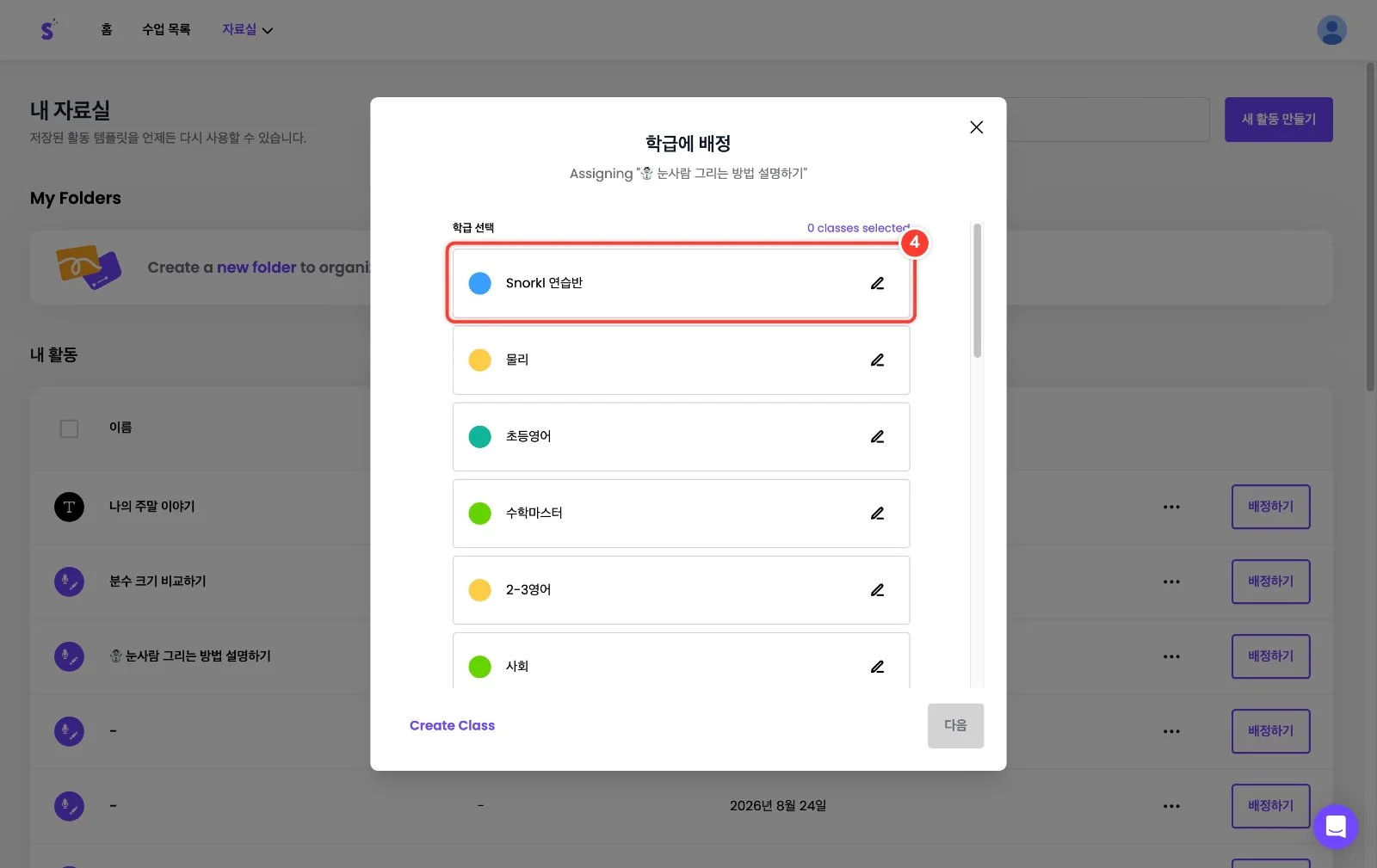The width and height of the screenshot is (1377, 868).
Task: Click the T icon of 나의 주말 이야기
Action: click(x=69, y=507)
